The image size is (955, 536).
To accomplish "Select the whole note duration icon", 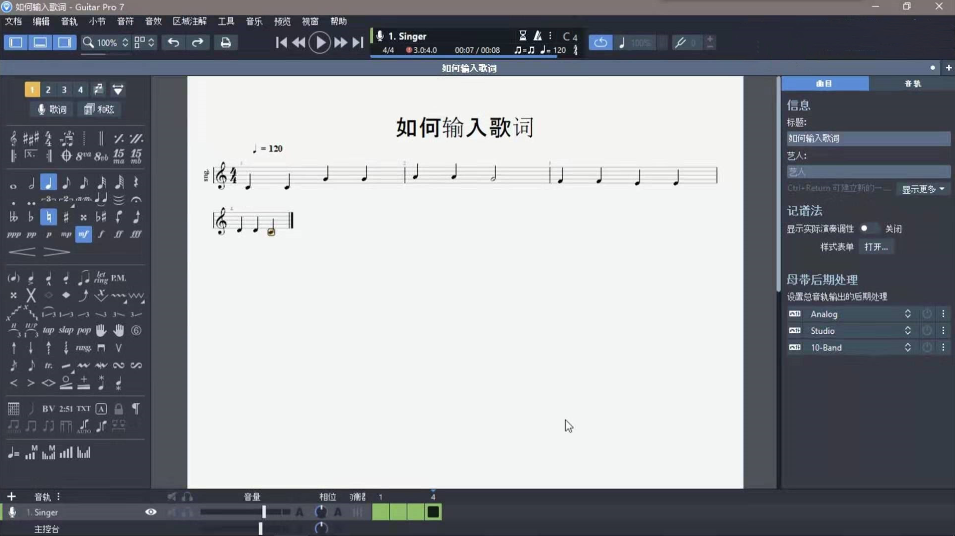I will click(13, 184).
